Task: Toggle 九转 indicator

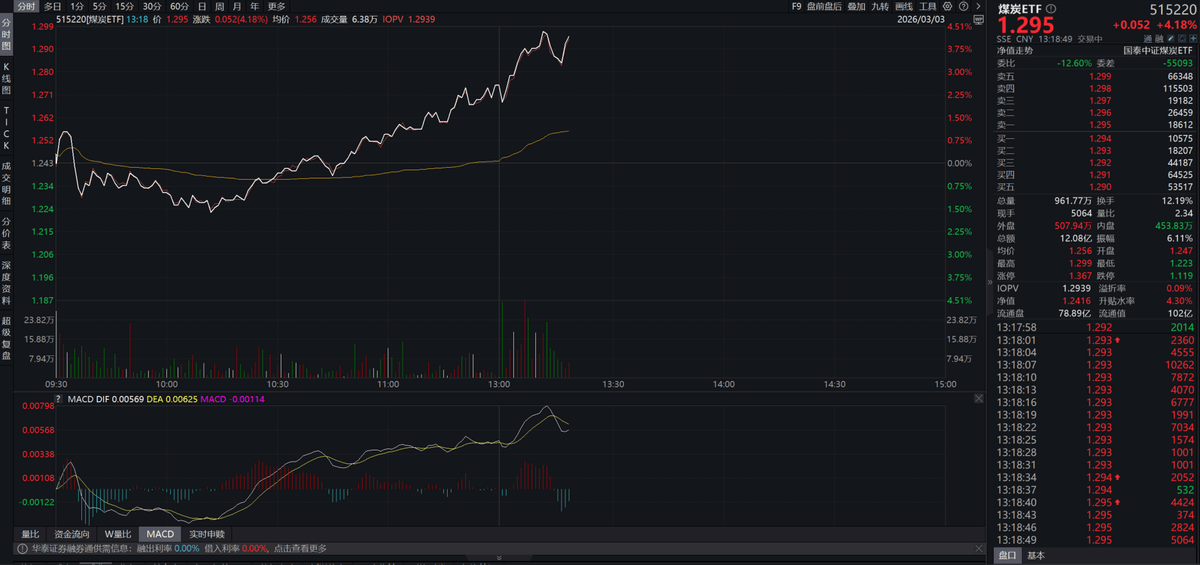Action: [x=880, y=6]
